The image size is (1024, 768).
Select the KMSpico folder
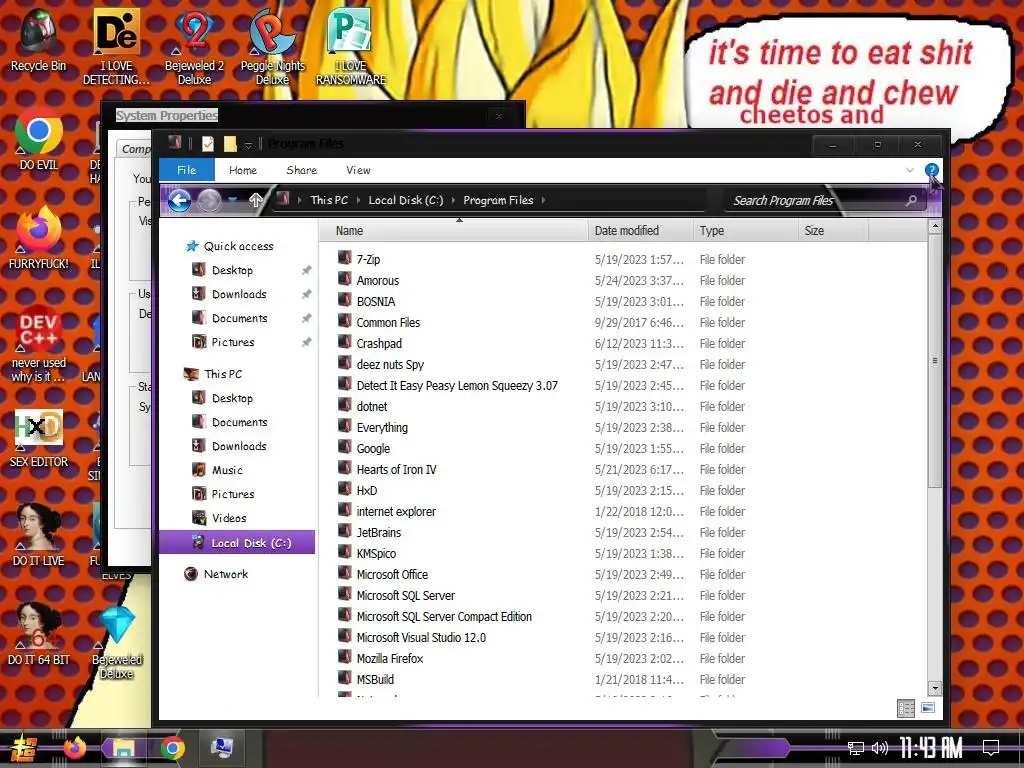[376, 553]
